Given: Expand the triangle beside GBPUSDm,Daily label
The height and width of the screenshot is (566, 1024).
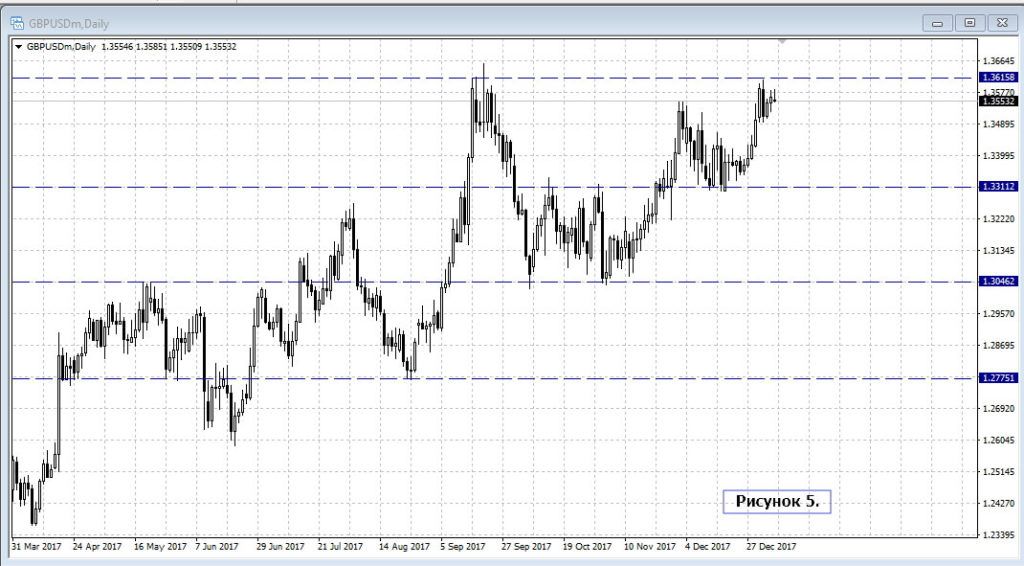Looking at the screenshot, I should pyautogui.click(x=18, y=46).
